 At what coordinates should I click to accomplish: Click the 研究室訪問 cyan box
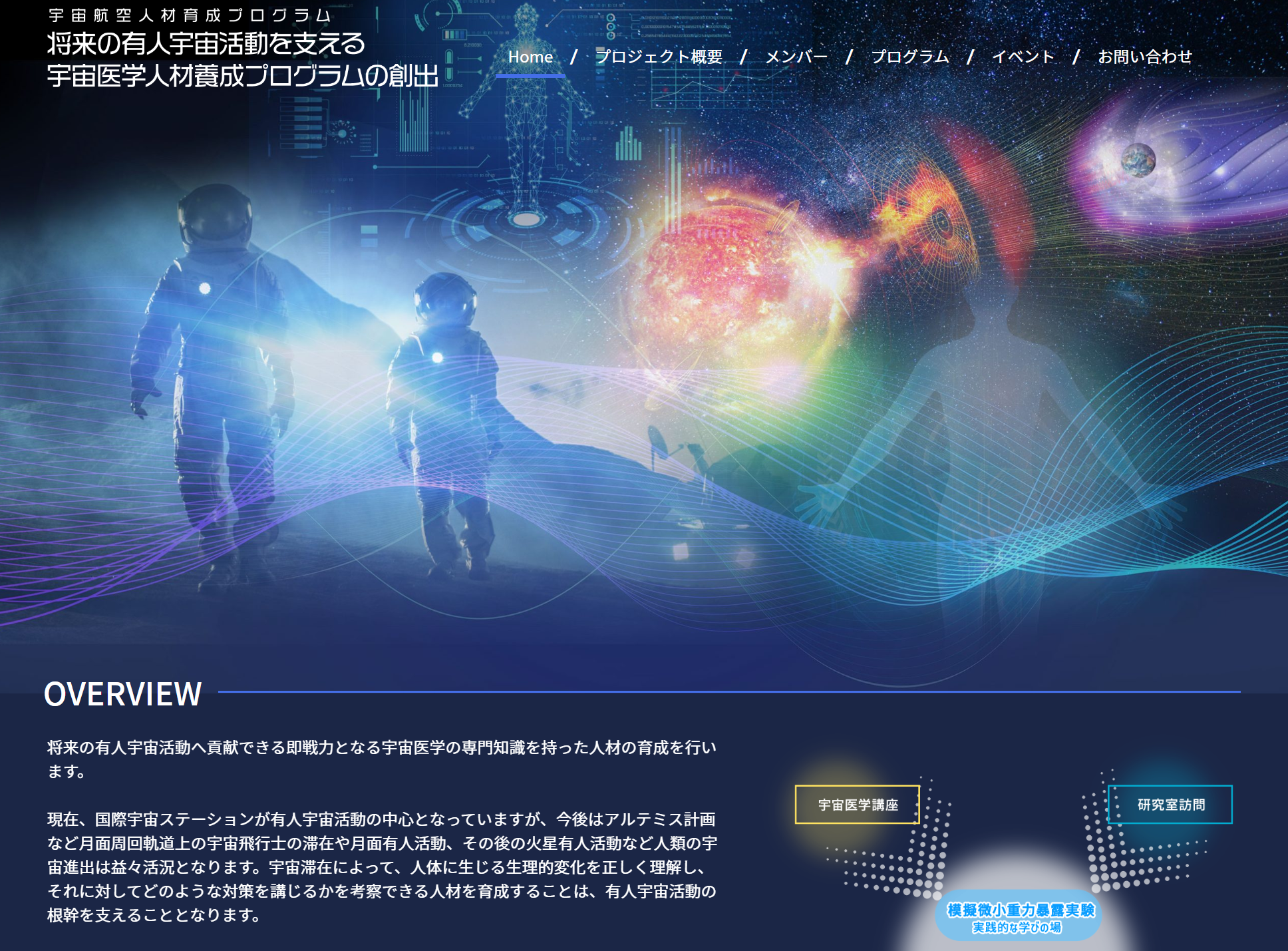click(1170, 805)
